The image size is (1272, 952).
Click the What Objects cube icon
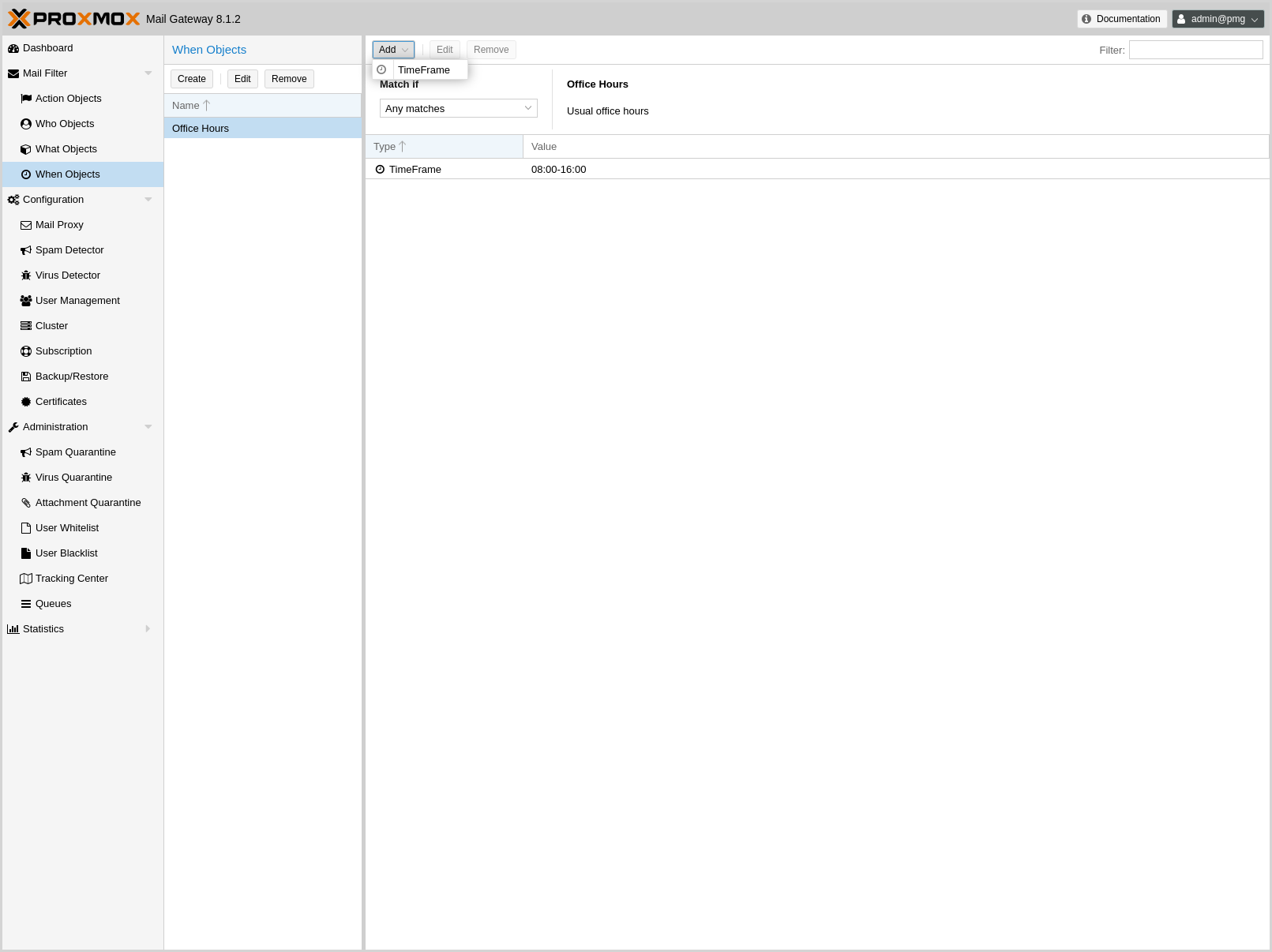point(26,149)
